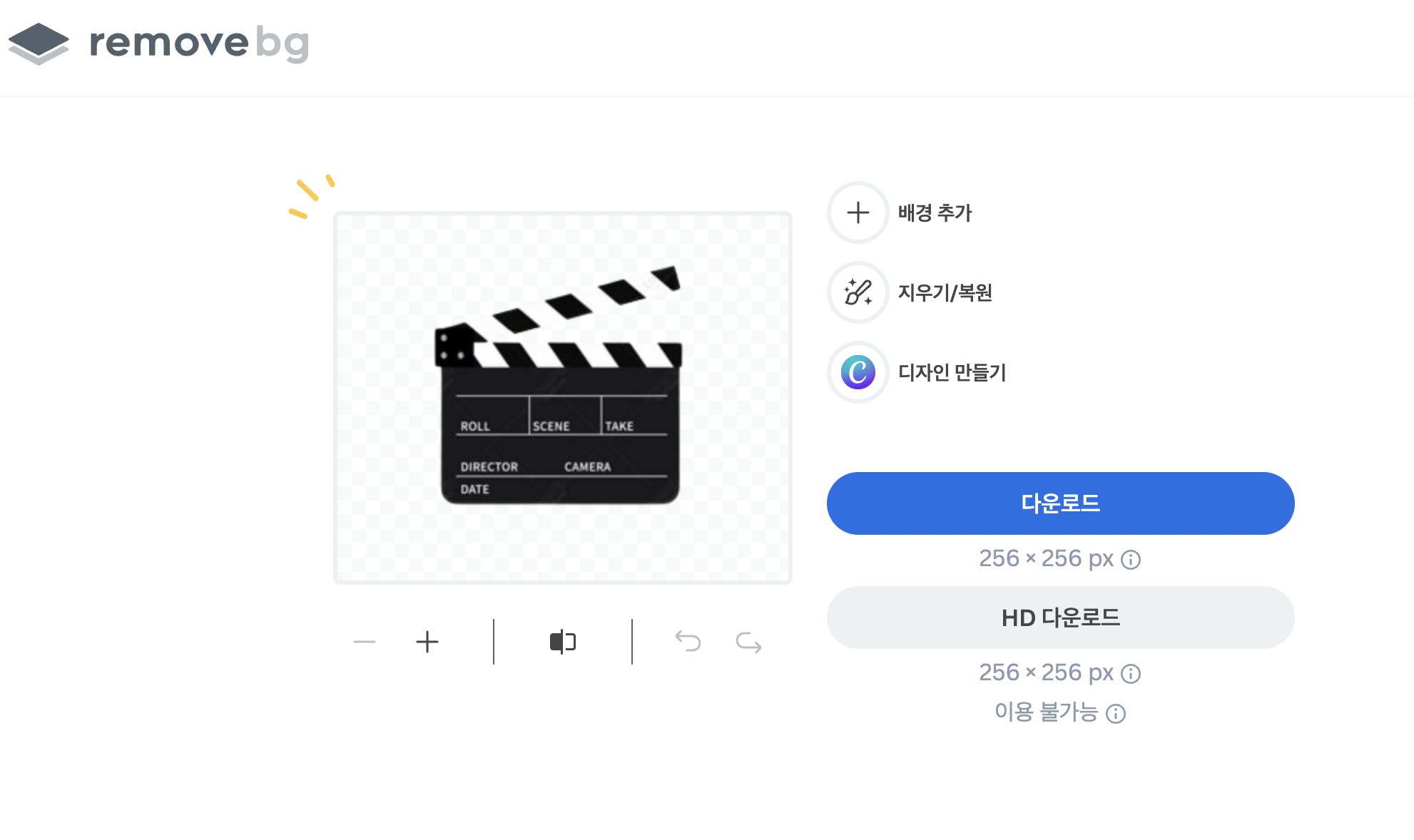This screenshot has height=840, width=1414.
Task: Click the Canva 디자인 만들기 icon
Action: coord(858,372)
